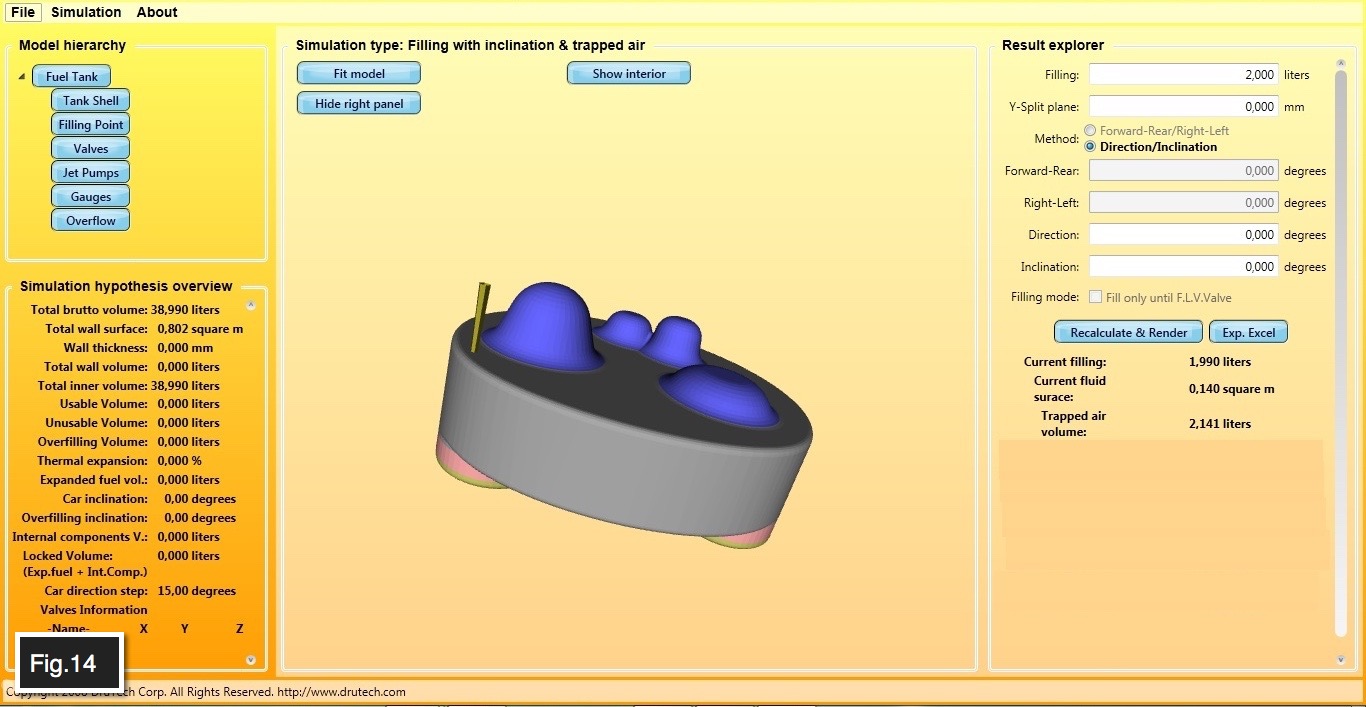Screen dimensions: 1366x707
Task: Enable Fill only until F.L.V.Valve checkbox
Action: [x=1096, y=297]
